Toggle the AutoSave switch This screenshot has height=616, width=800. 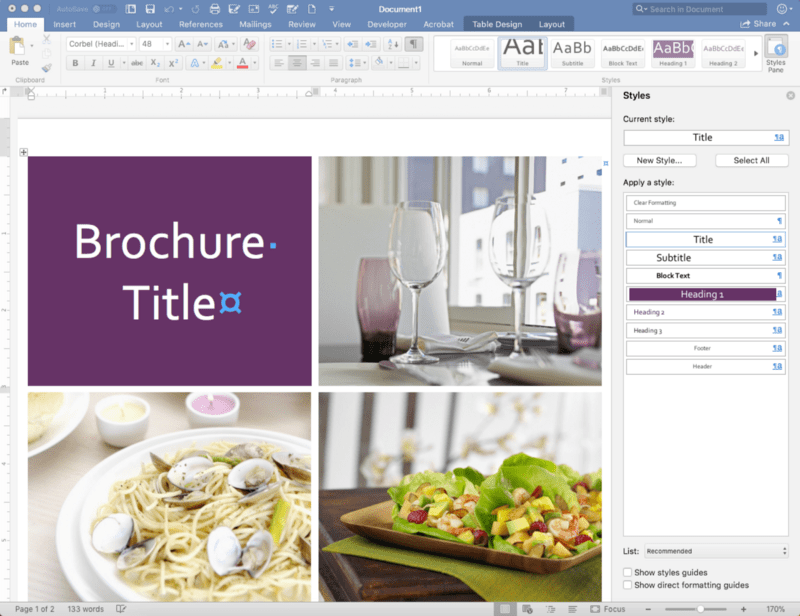(103, 9)
